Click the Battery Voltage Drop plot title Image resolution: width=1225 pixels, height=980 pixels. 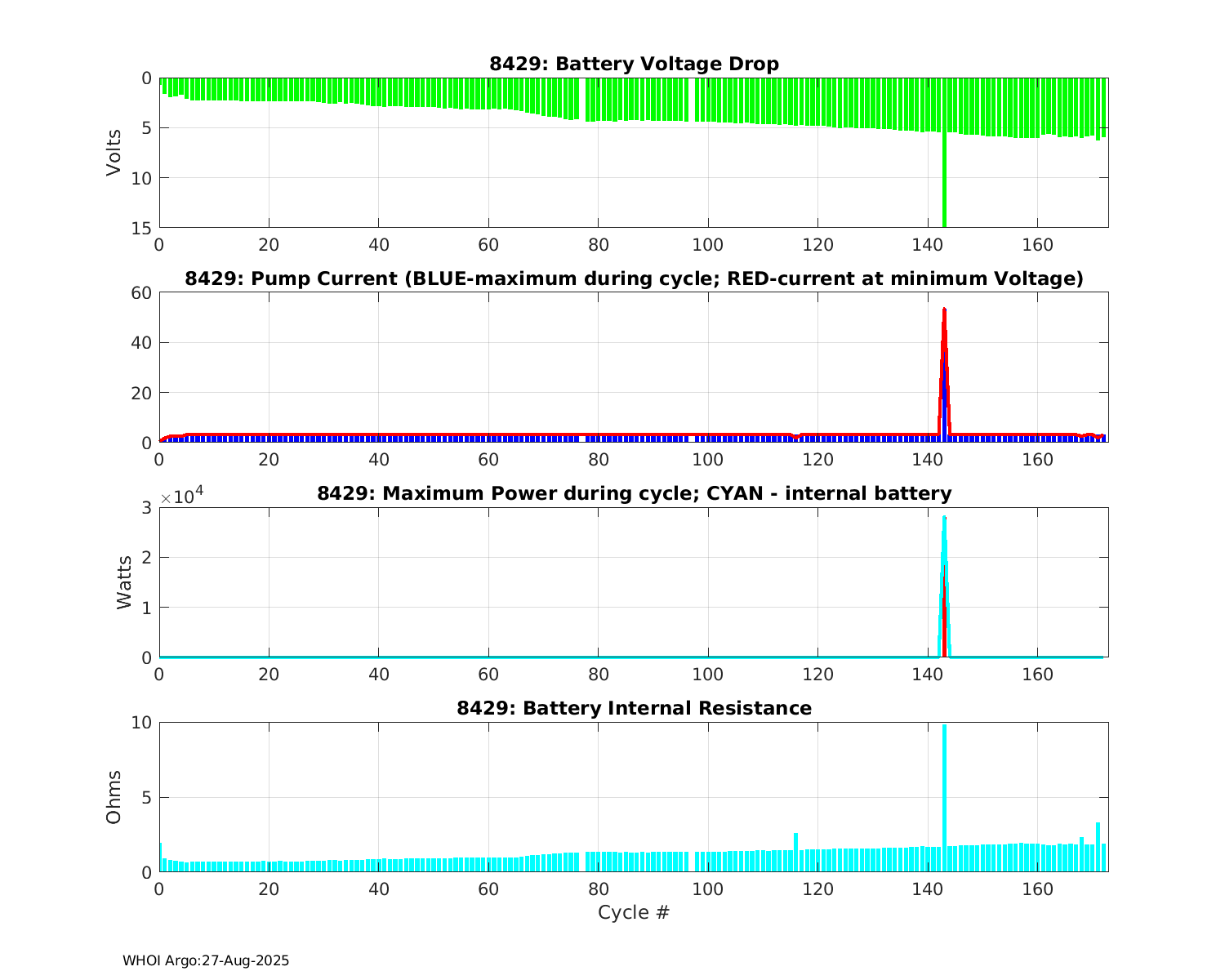pyautogui.click(x=634, y=64)
